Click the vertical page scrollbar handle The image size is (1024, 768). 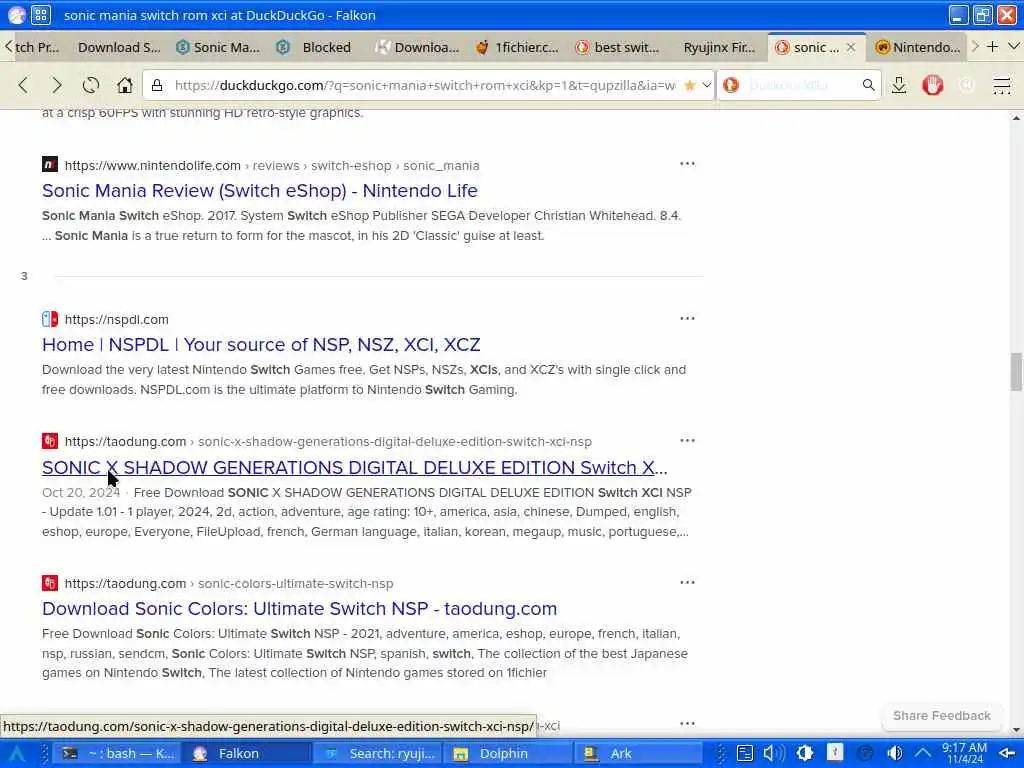click(x=1016, y=371)
